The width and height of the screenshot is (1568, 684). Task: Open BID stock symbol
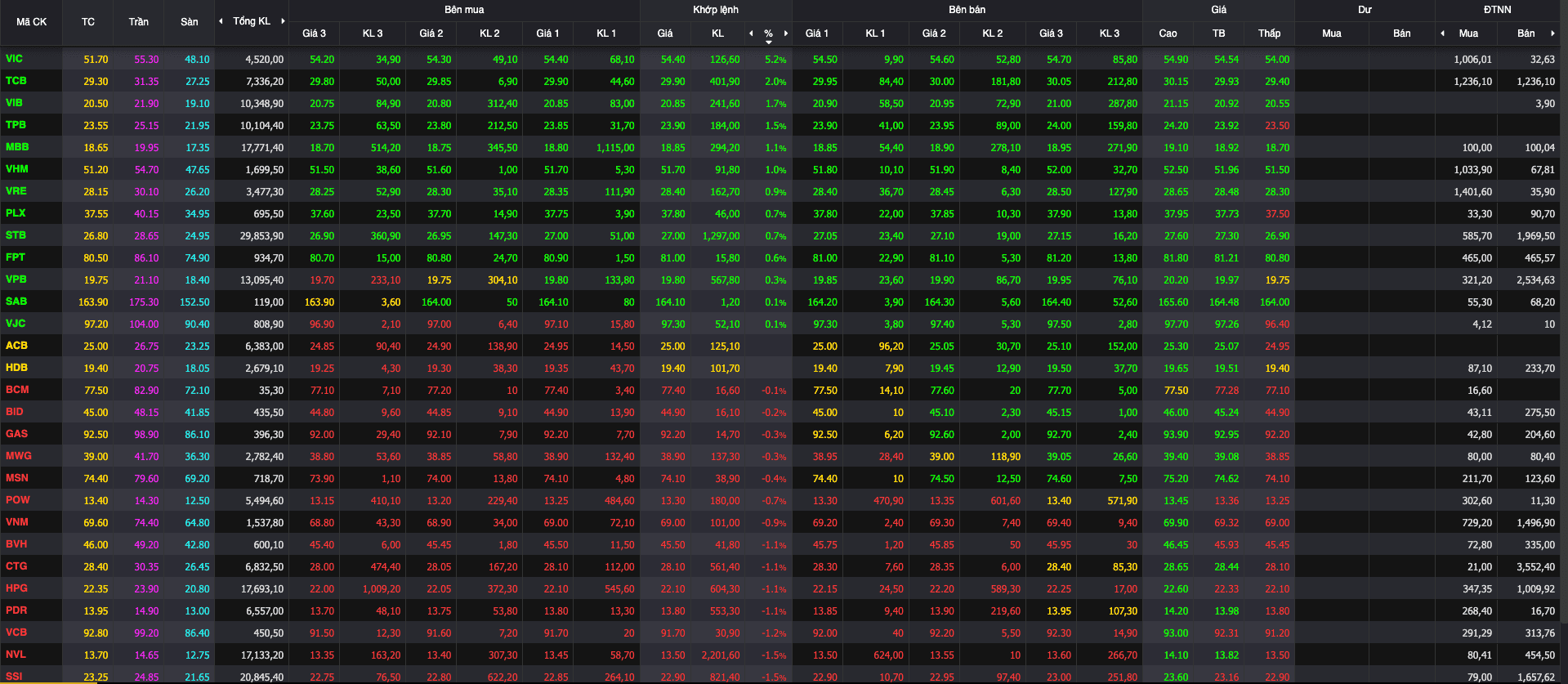click(15, 412)
